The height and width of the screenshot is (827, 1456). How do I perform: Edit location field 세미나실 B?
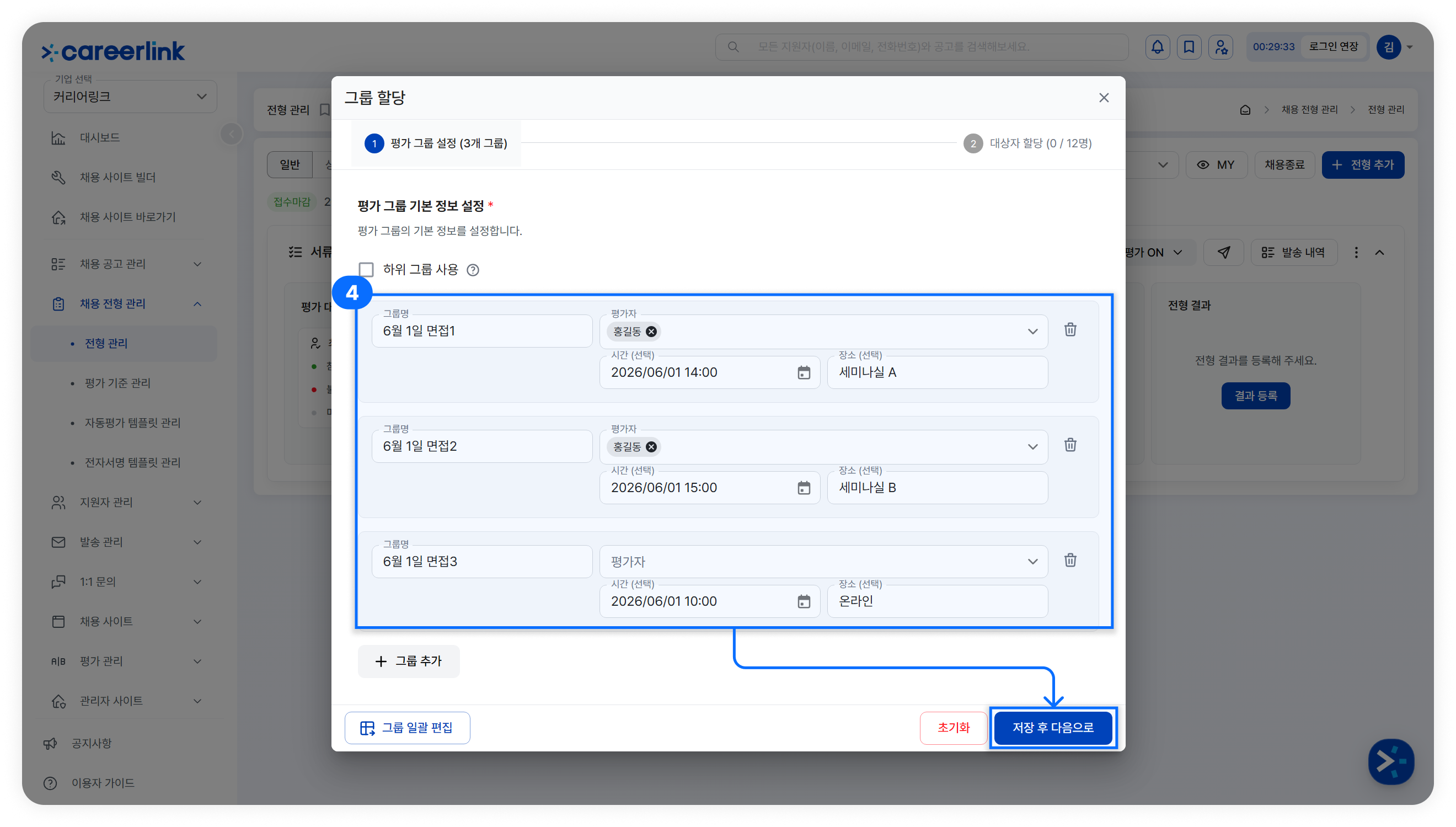(937, 488)
